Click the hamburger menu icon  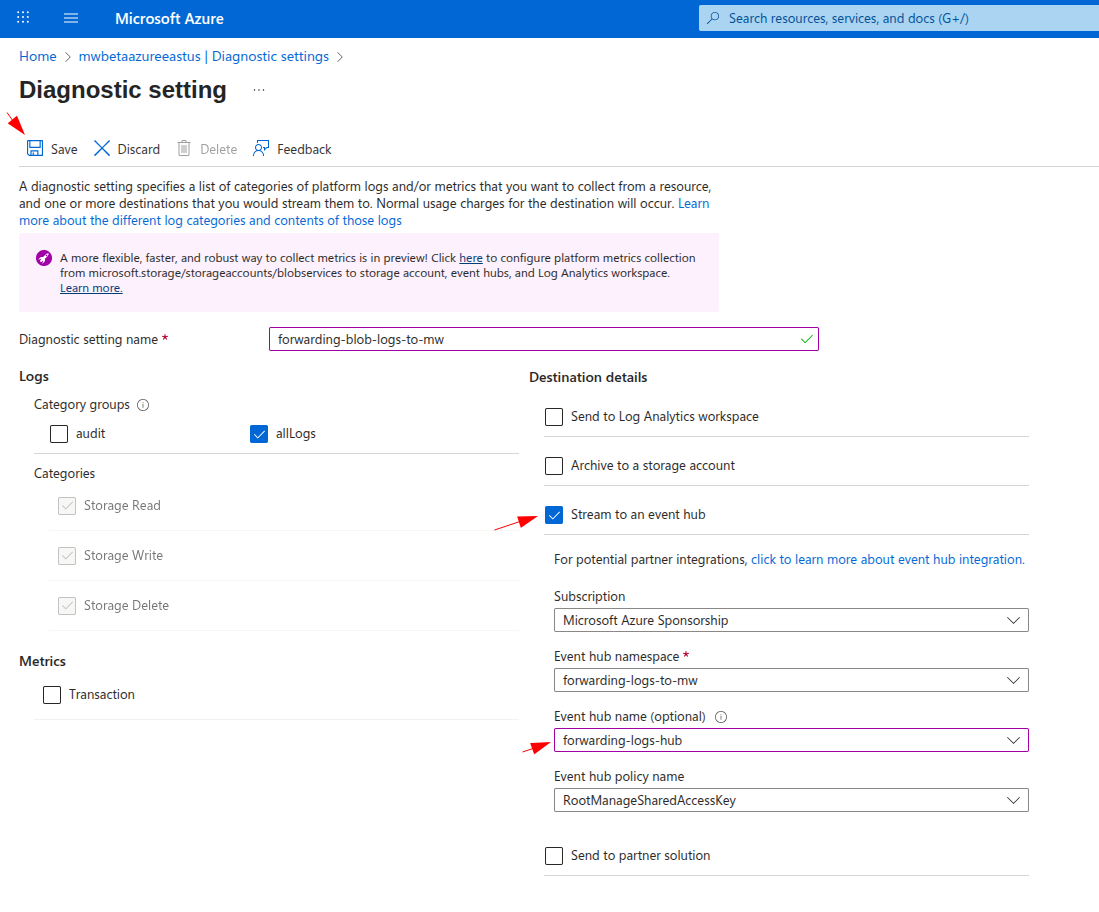click(x=70, y=17)
